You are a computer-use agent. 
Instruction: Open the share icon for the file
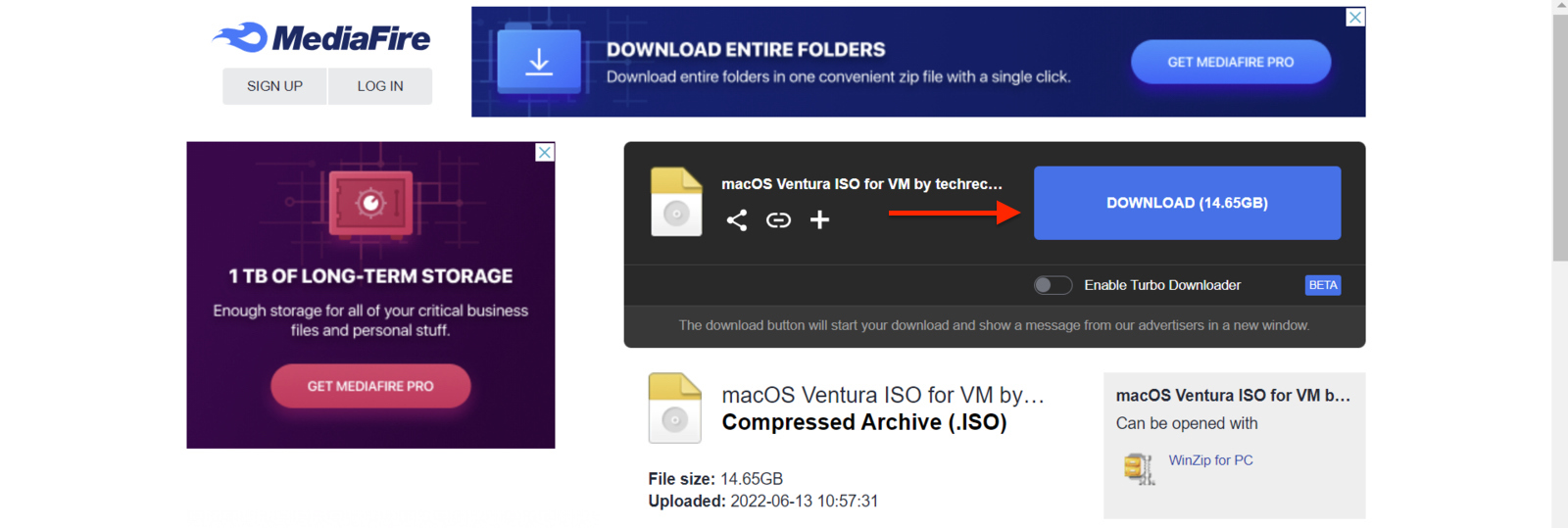click(x=737, y=219)
